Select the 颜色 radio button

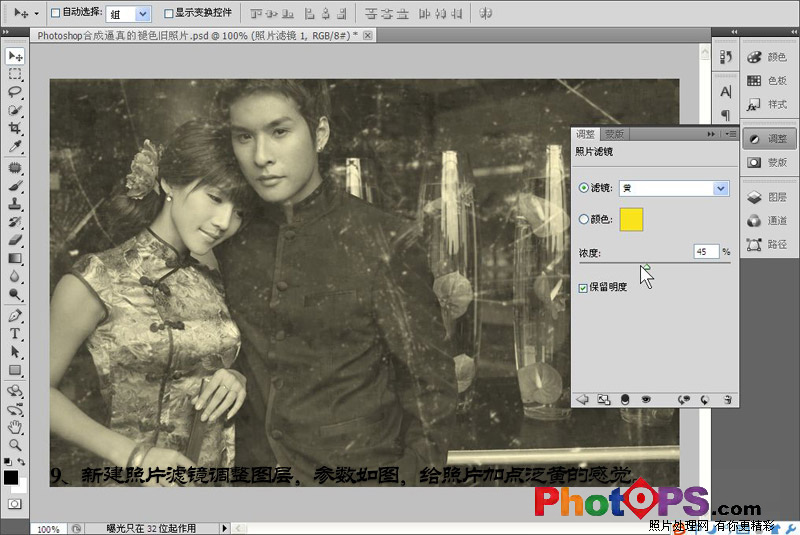tap(584, 219)
